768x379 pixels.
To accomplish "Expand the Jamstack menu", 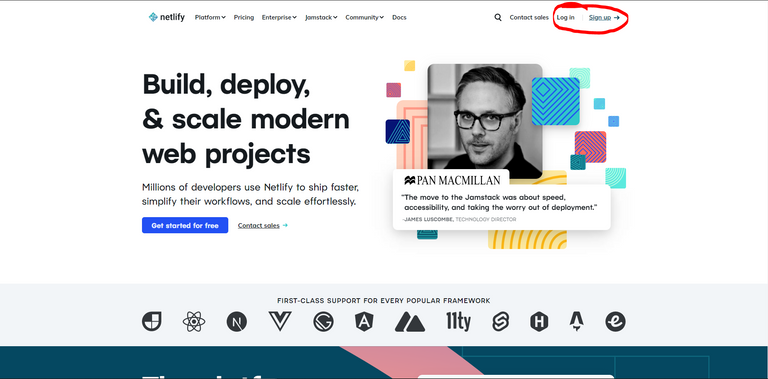I will click(321, 17).
